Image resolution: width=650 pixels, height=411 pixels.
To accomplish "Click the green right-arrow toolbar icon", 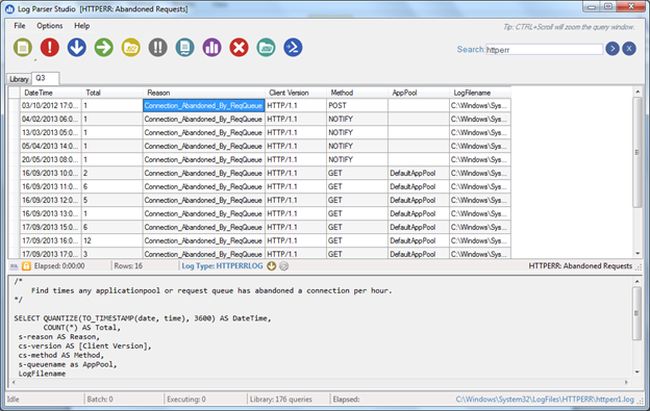I will point(104,47).
